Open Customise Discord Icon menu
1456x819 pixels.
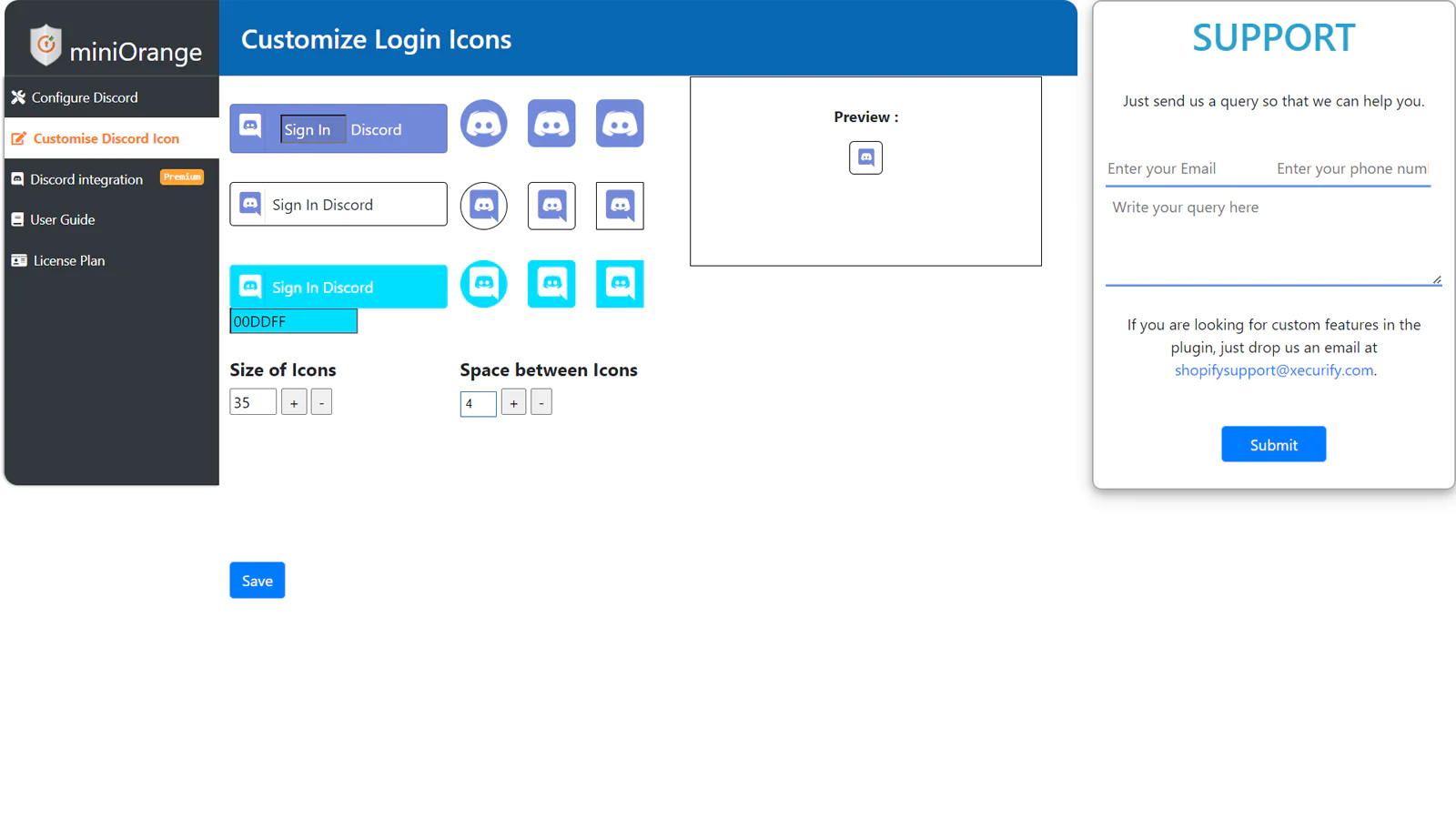click(x=112, y=138)
